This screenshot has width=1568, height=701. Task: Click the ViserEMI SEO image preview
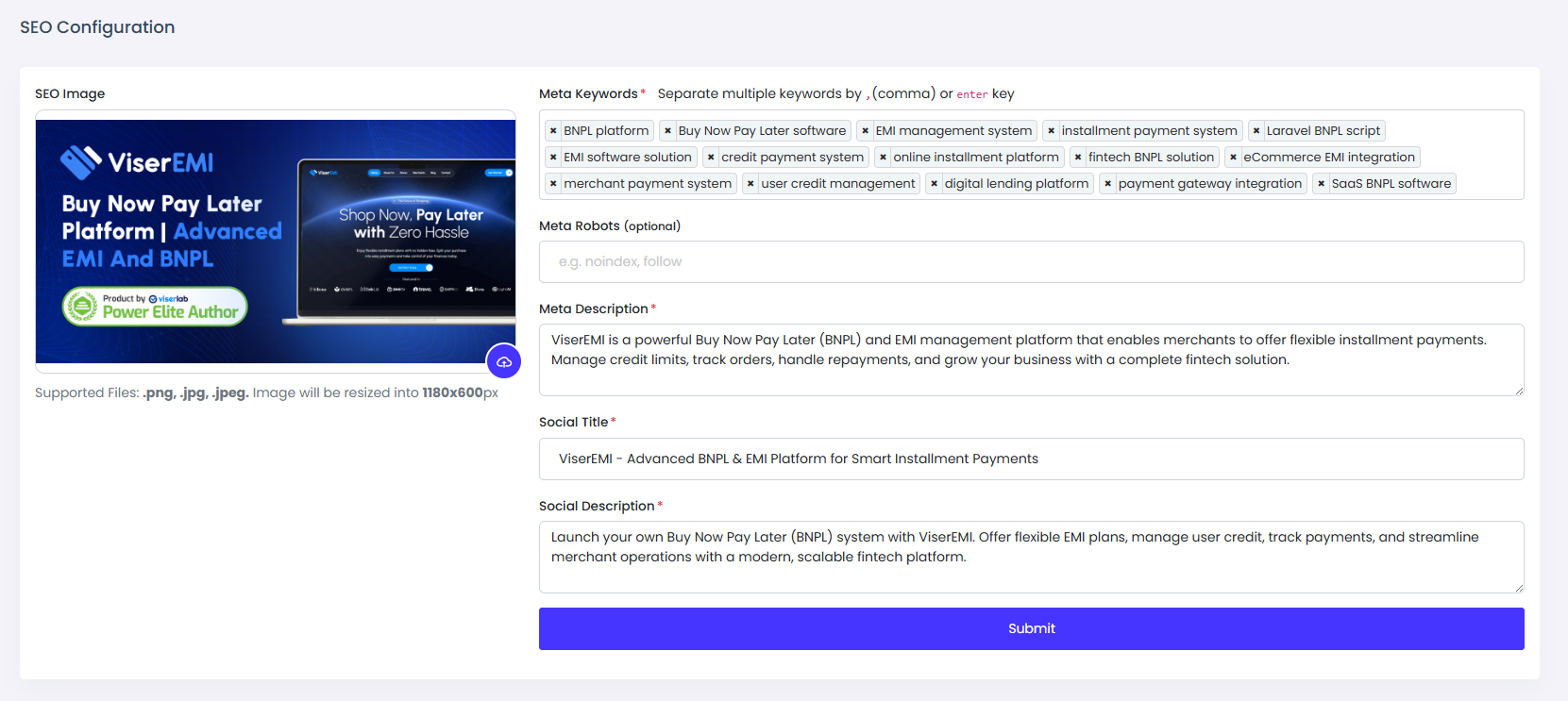276,242
